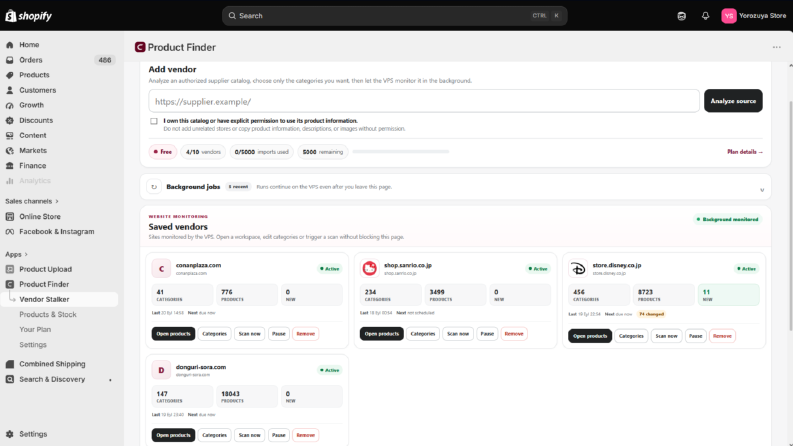Open the three-dot page menu
The width and height of the screenshot is (793, 446).
tap(776, 47)
